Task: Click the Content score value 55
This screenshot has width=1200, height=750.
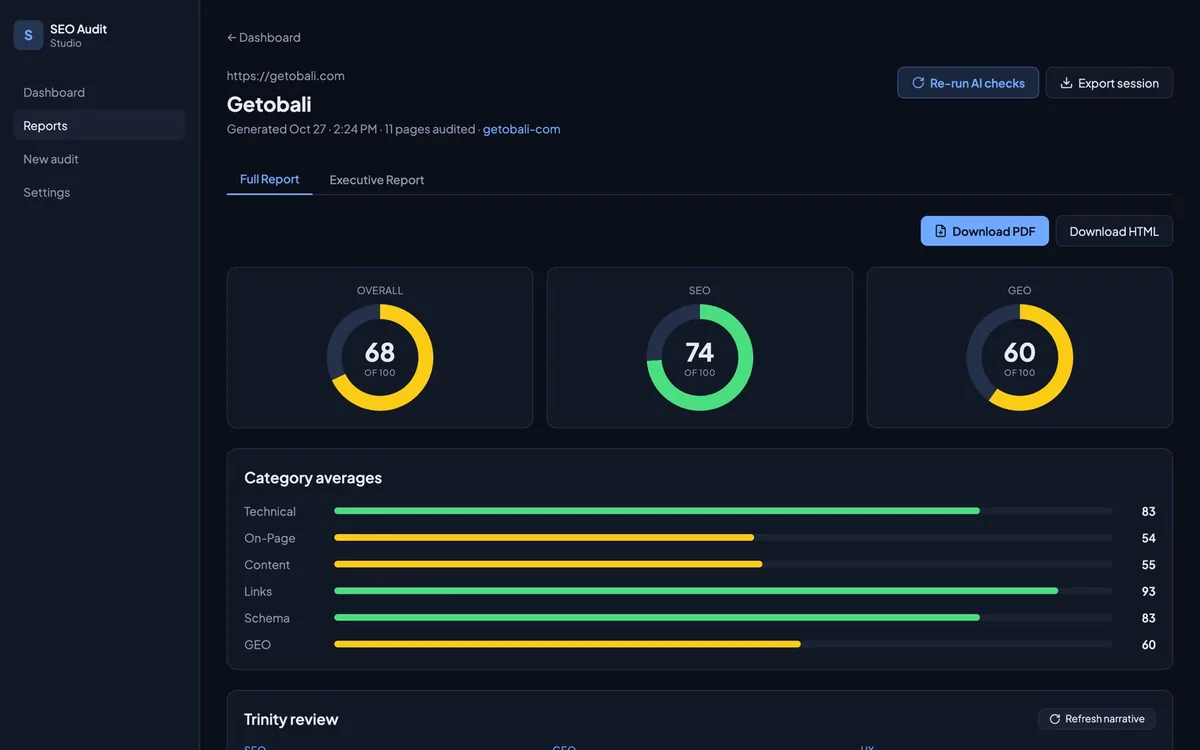Action: coord(1148,565)
